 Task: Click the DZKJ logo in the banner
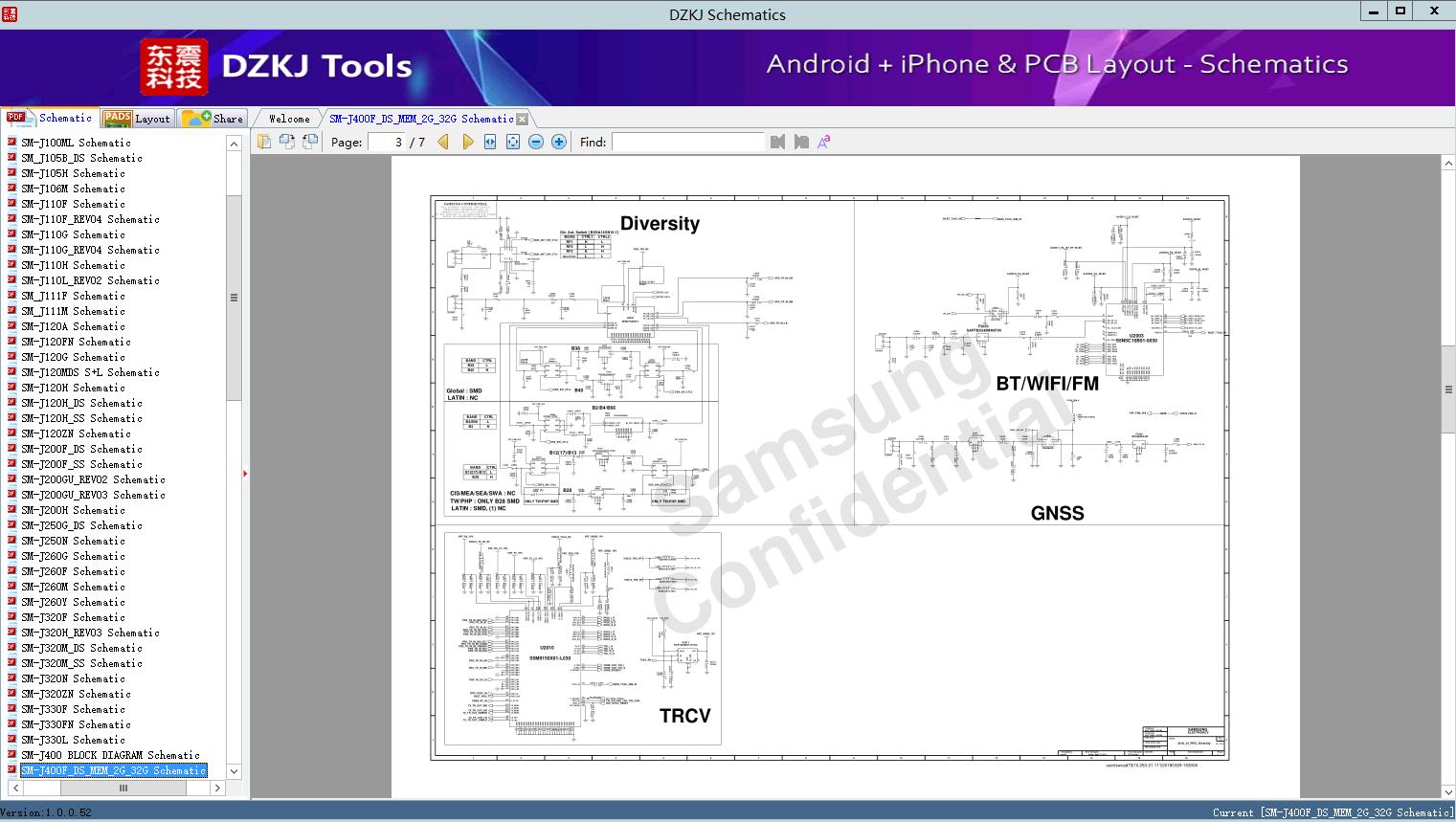(174, 67)
